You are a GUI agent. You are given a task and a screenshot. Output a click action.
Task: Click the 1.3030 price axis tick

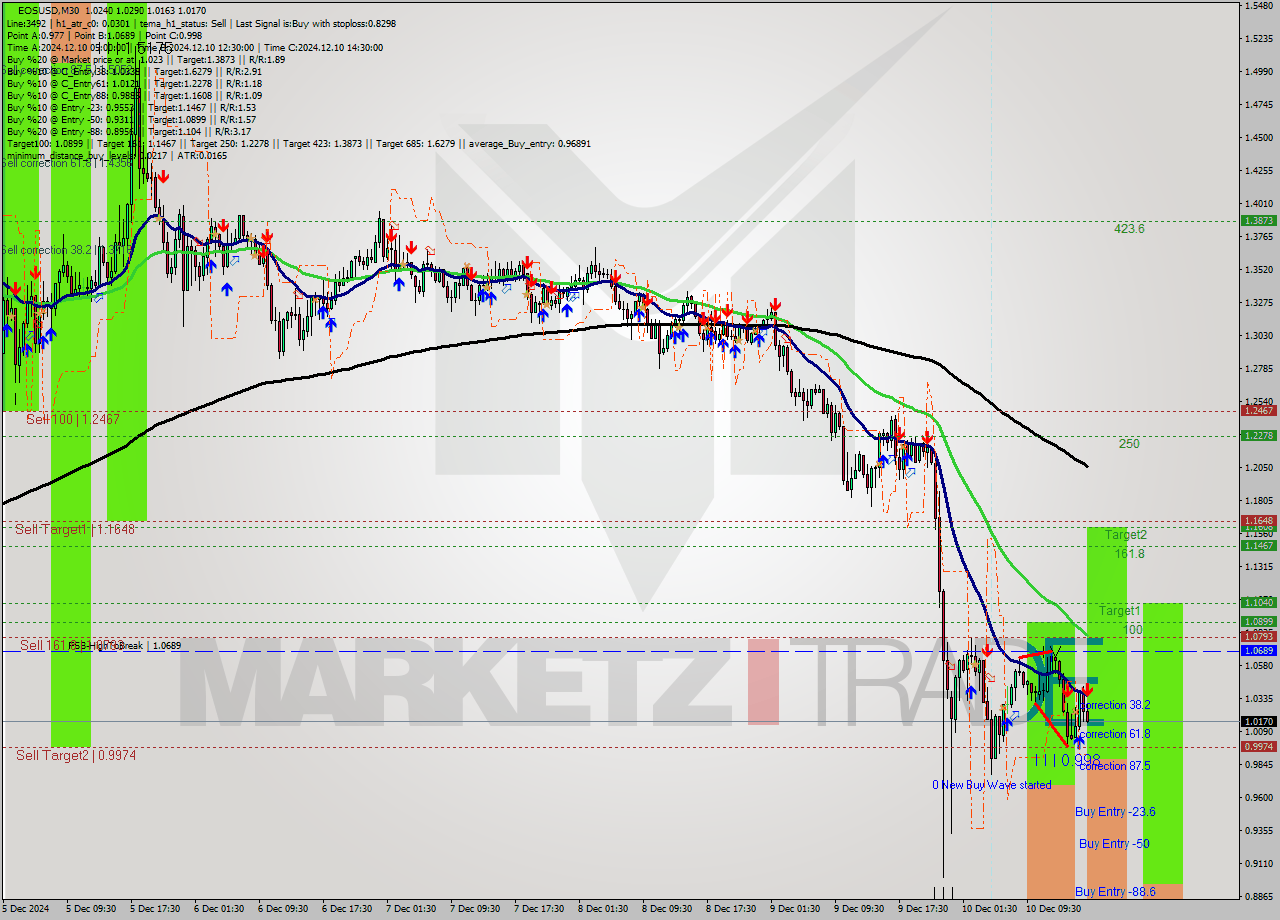tap(1258, 335)
